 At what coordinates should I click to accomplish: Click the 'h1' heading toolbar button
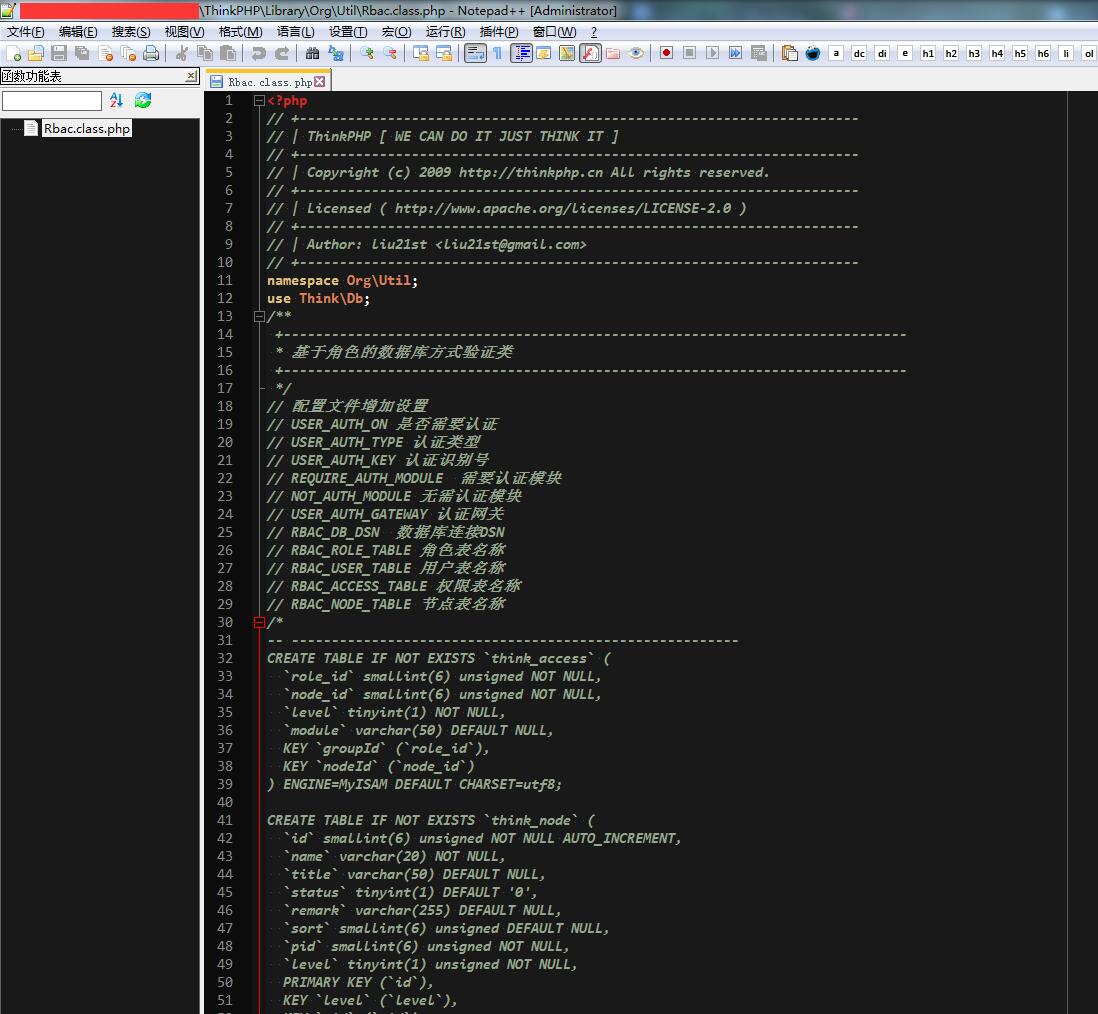(928, 53)
